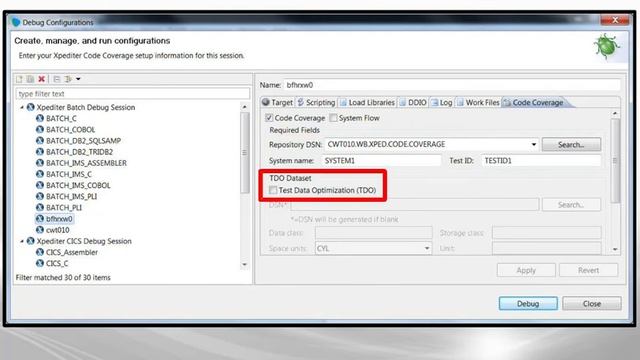
Task: Collapse the Xpediter CICS Debug Session node
Action: [22, 241]
